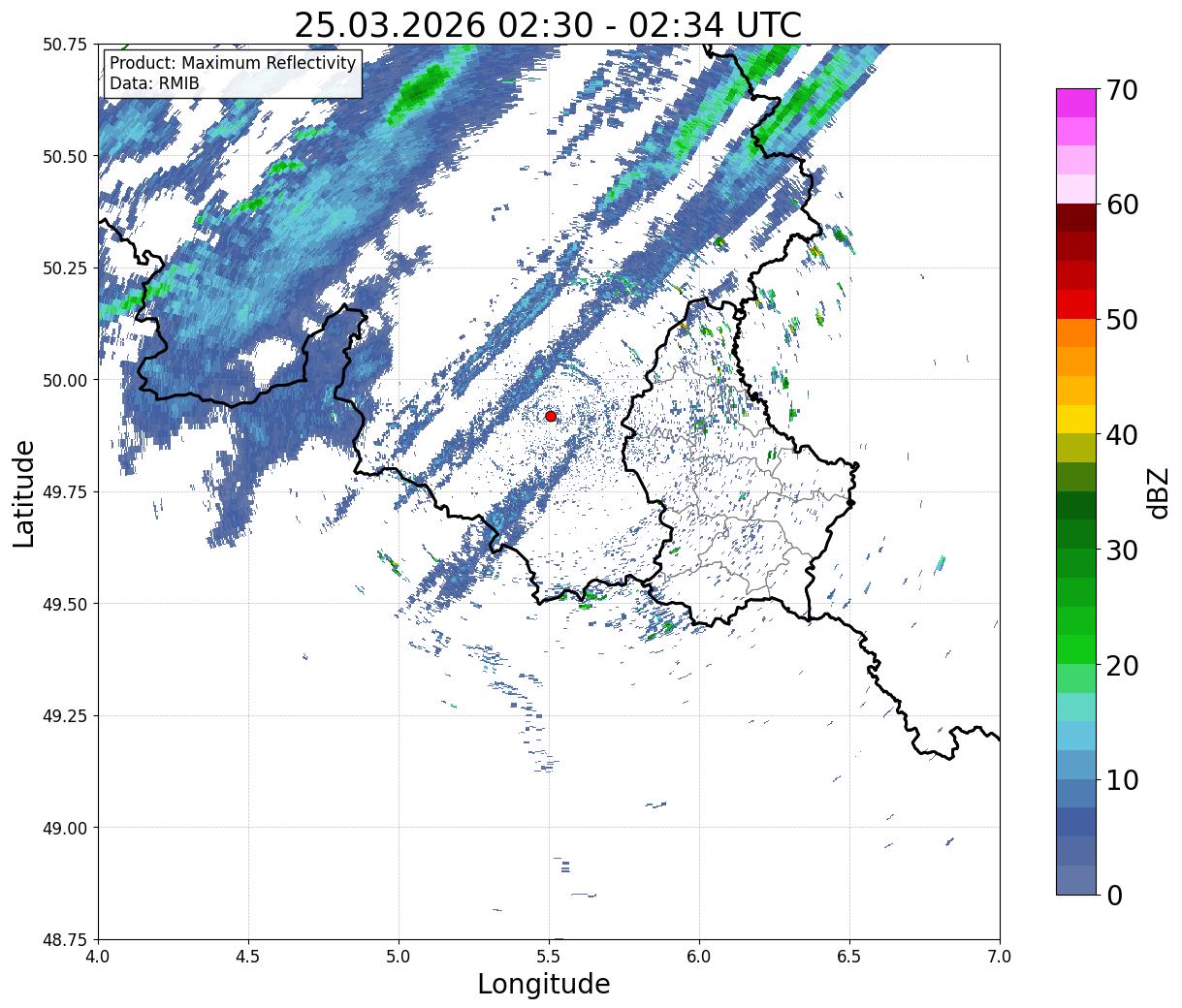Screen dimensions: 1182x1008
Task: Click latitude tick label 50.75
Action: pos(65,45)
